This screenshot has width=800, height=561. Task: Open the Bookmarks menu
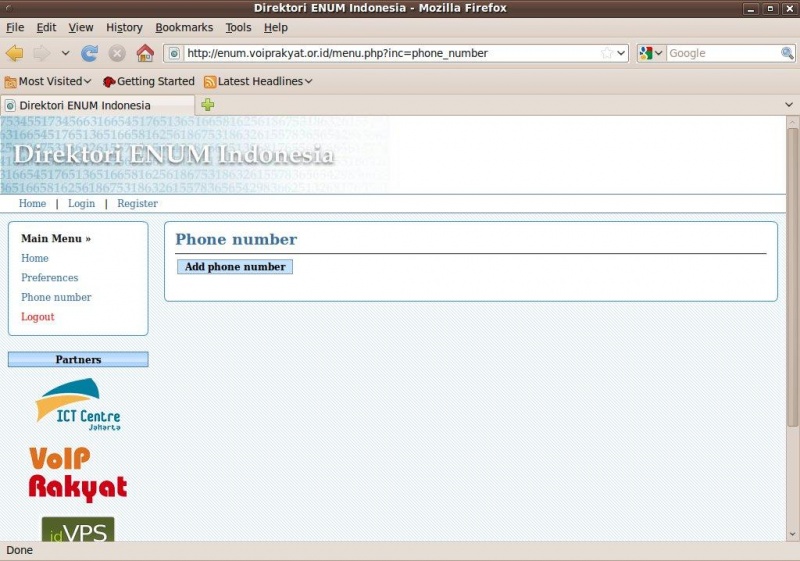[184, 28]
